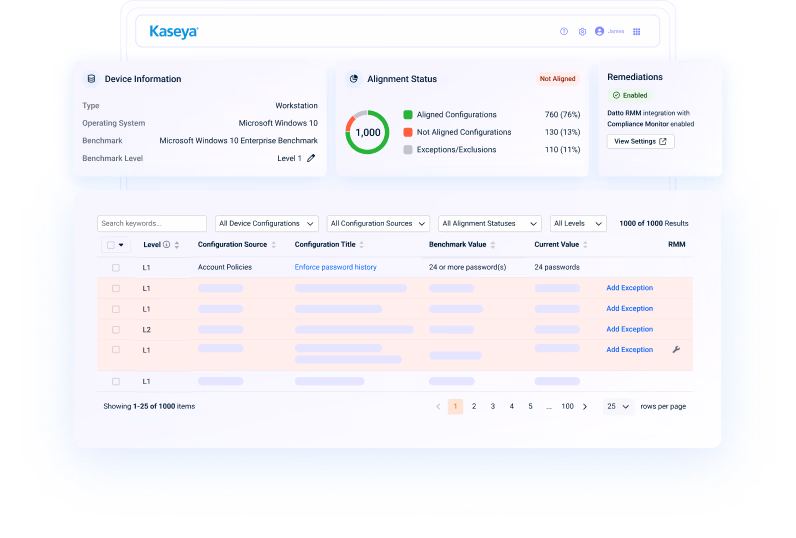796x538 pixels.
Task: Click the '110 (11%)' value
Action: (x=562, y=150)
